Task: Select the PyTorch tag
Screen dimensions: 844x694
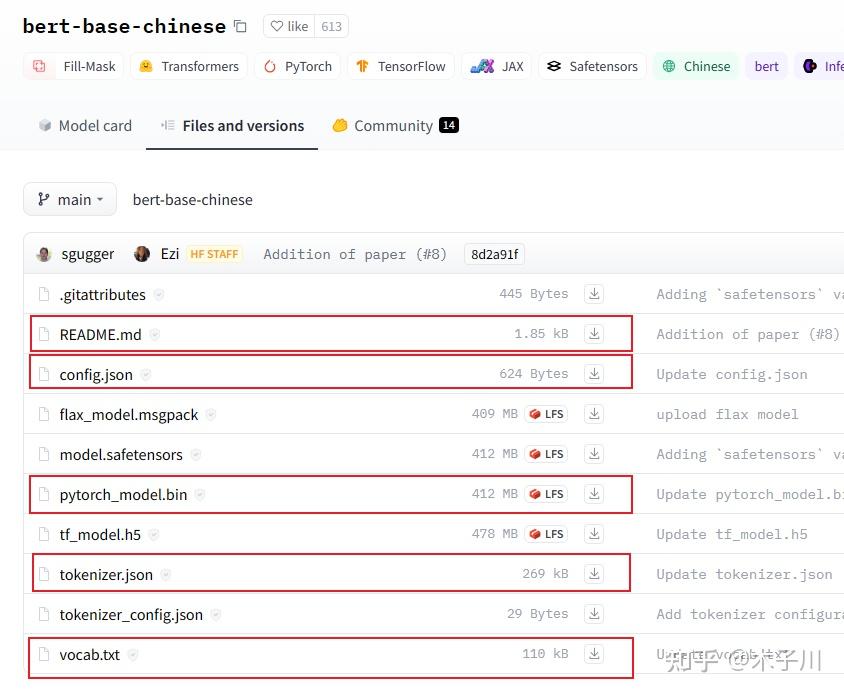Action: point(297,66)
